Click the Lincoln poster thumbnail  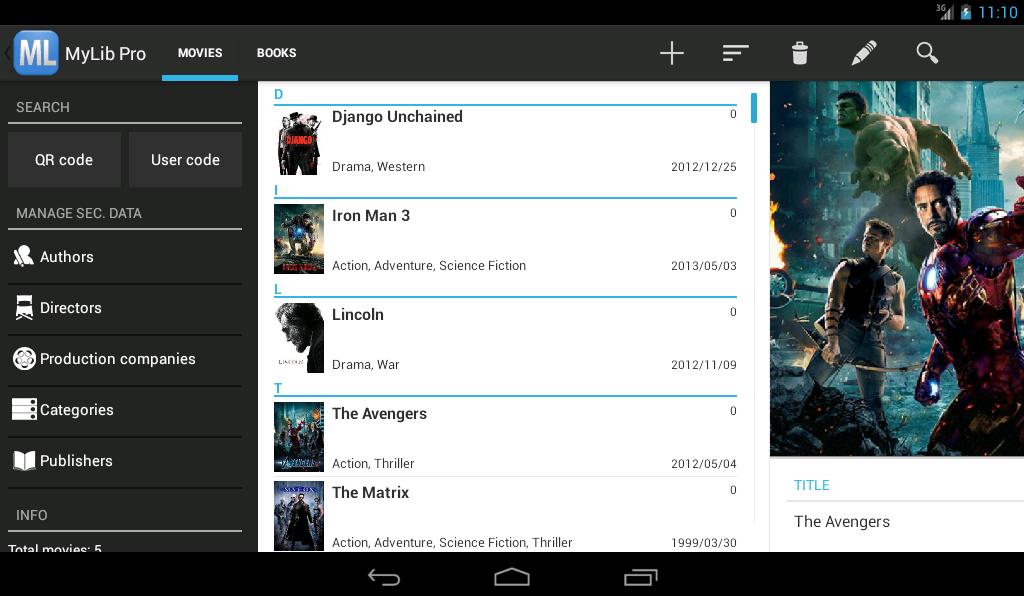point(299,338)
